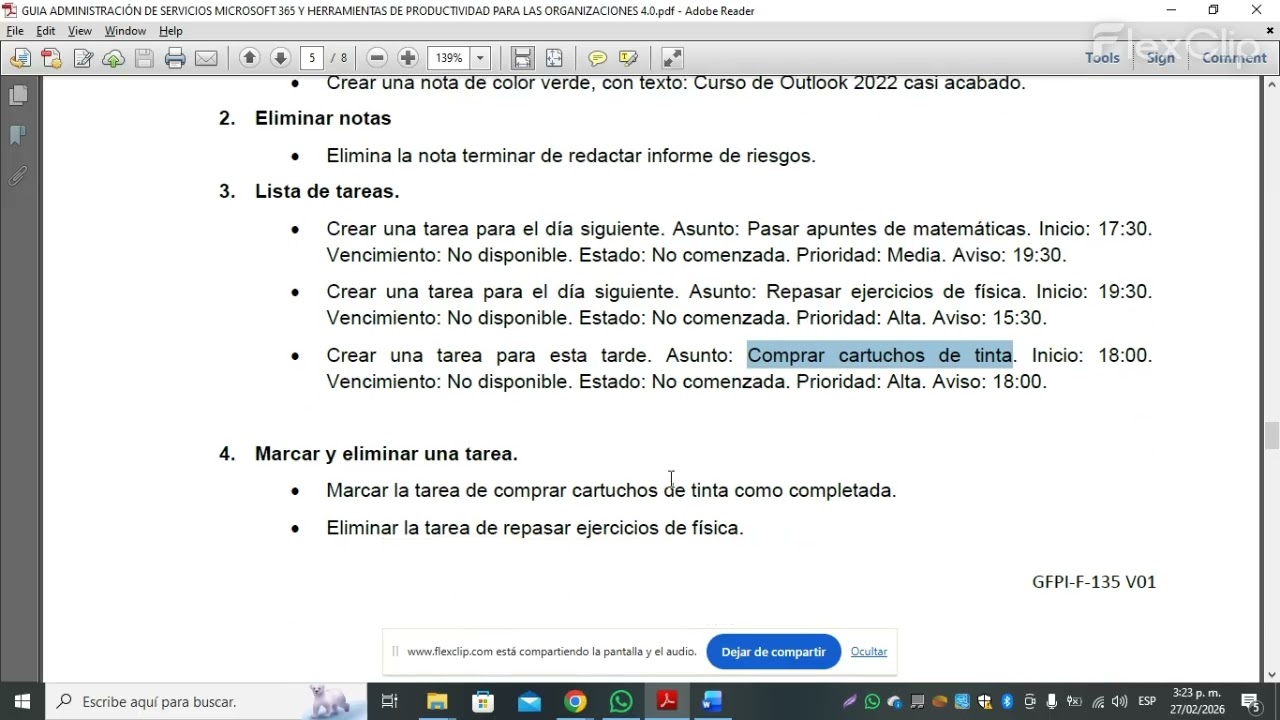This screenshot has width=1280, height=720.
Task: Click the Ocultar link
Action: (x=869, y=652)
